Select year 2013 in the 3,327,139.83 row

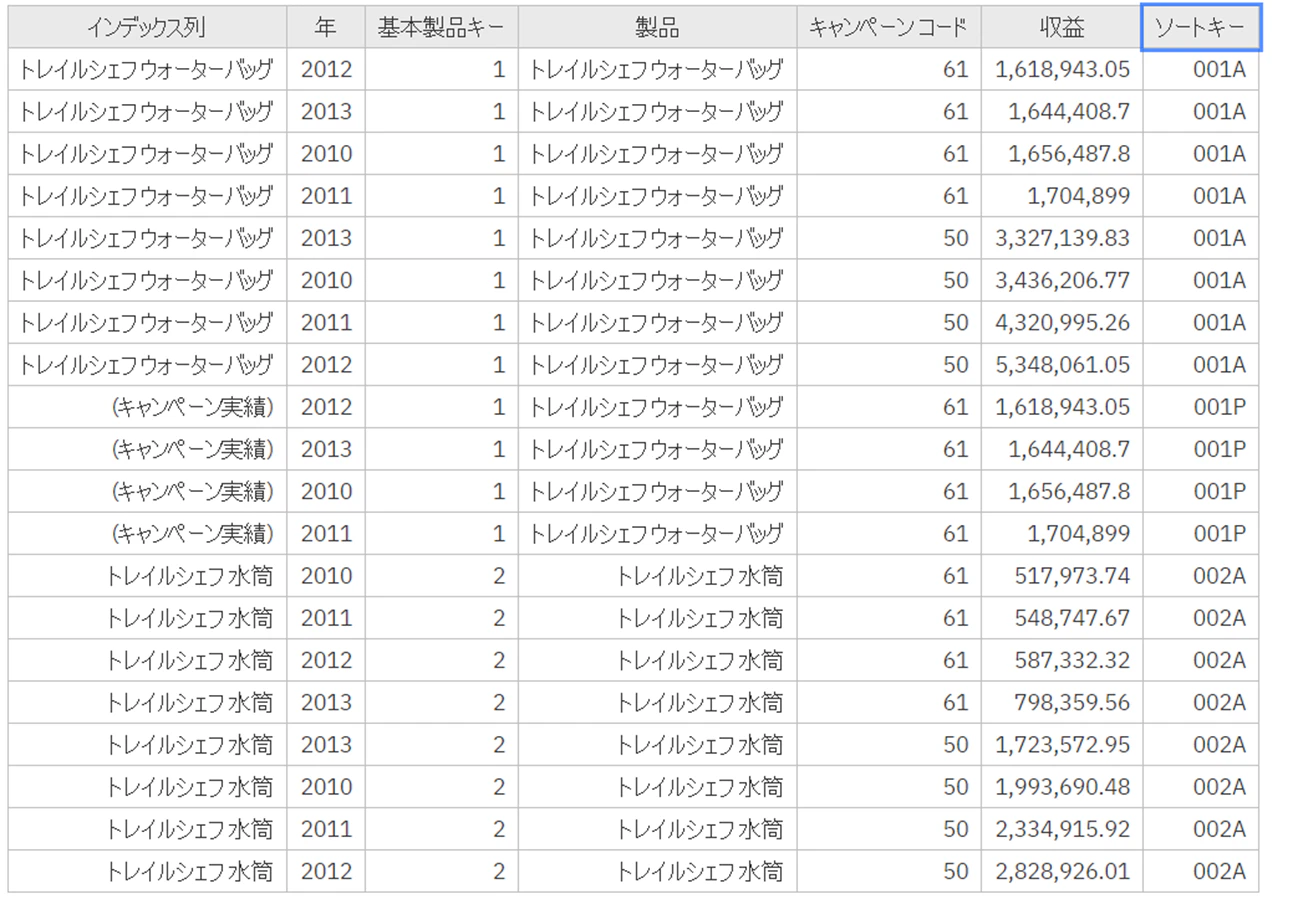326,238
